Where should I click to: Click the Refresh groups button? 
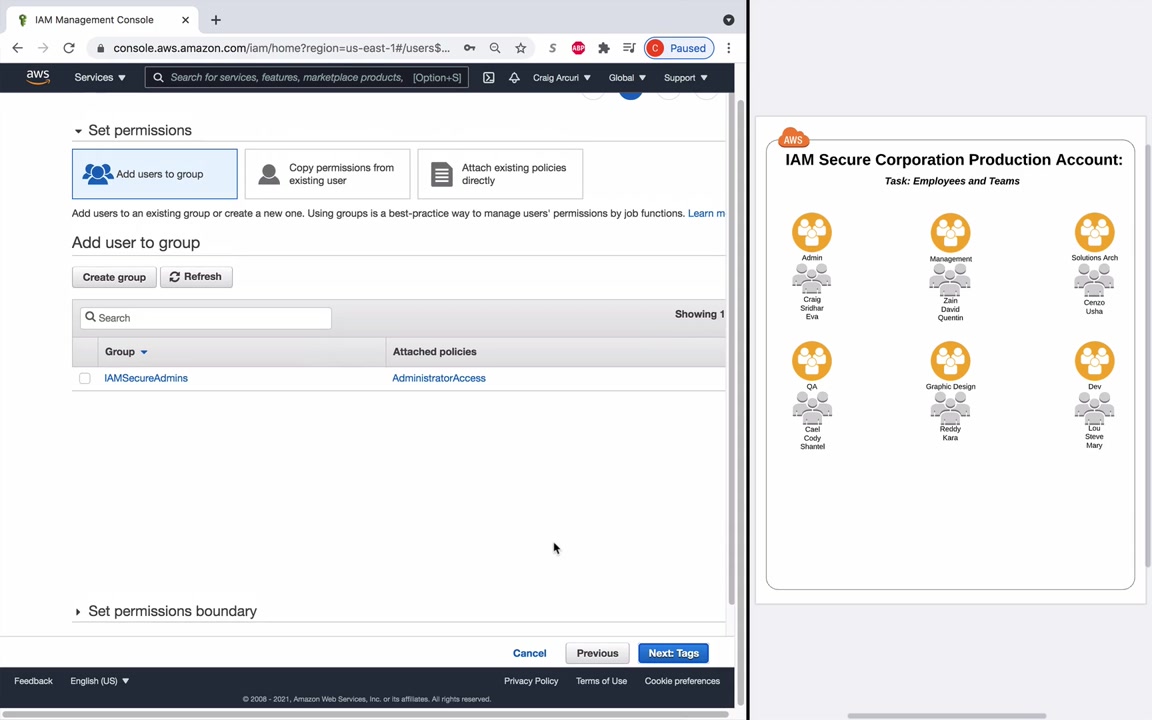[196, 277]
